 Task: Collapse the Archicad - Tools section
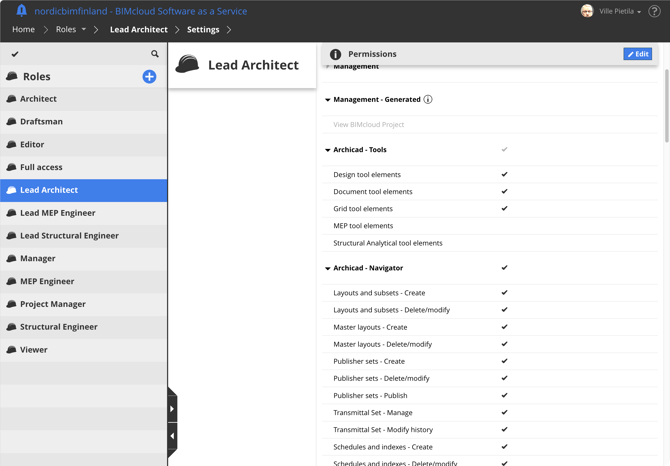tap(328, 150)
